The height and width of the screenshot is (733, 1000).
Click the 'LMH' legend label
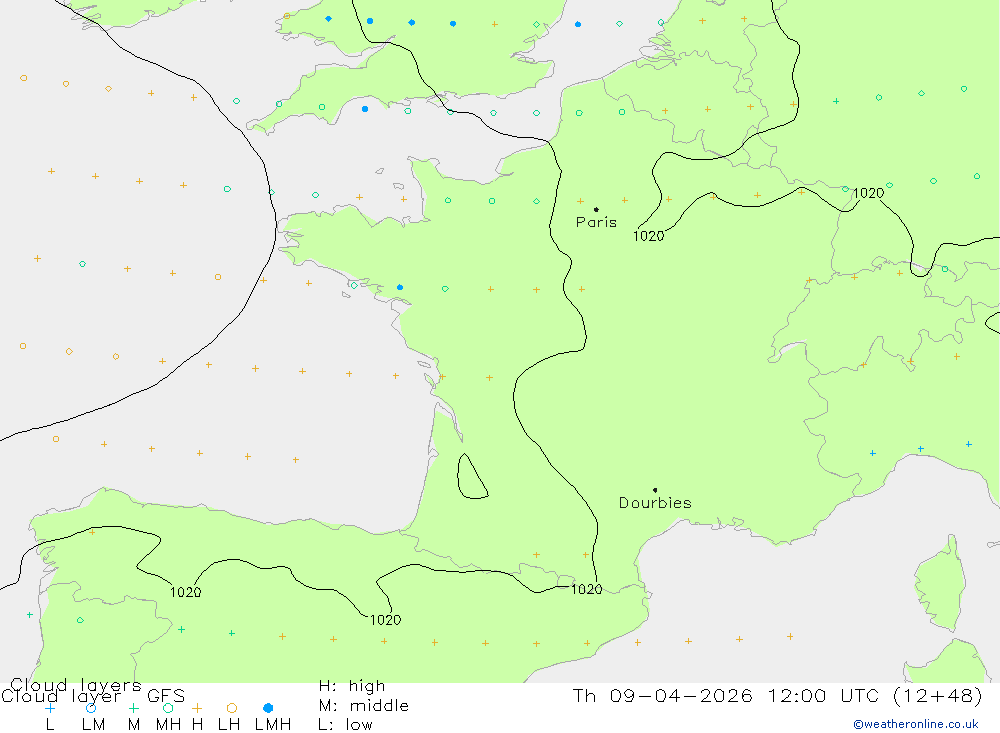(x=273, y=725)
